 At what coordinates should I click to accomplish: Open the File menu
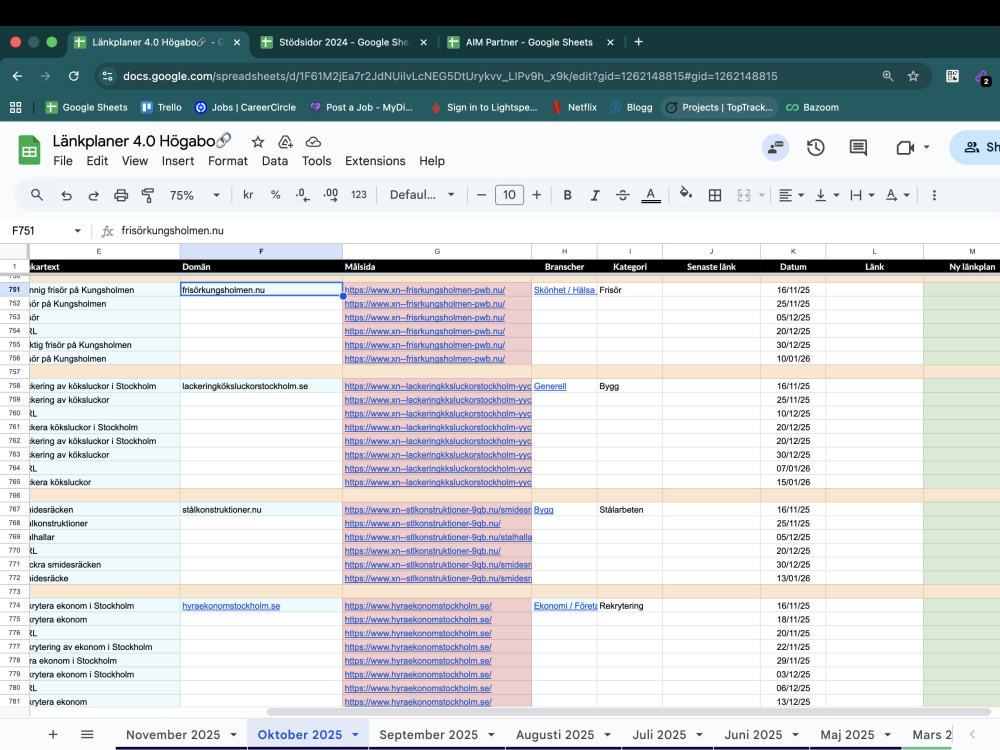(62, 161)
